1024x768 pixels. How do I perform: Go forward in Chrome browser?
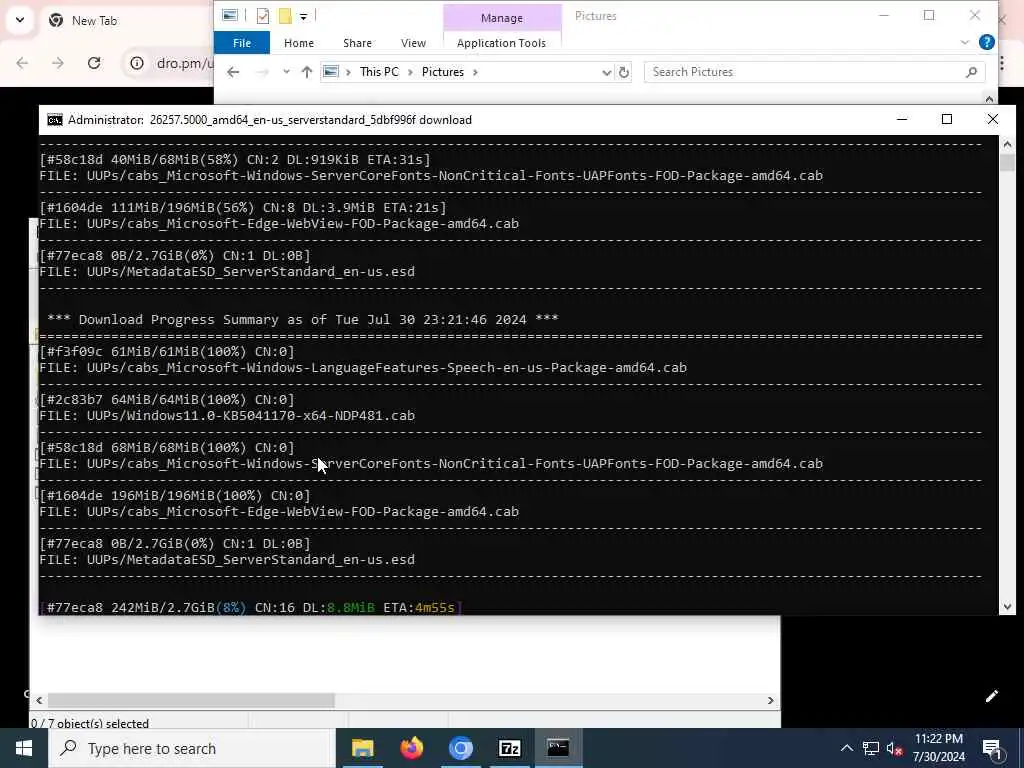click(x=57, y=63)
